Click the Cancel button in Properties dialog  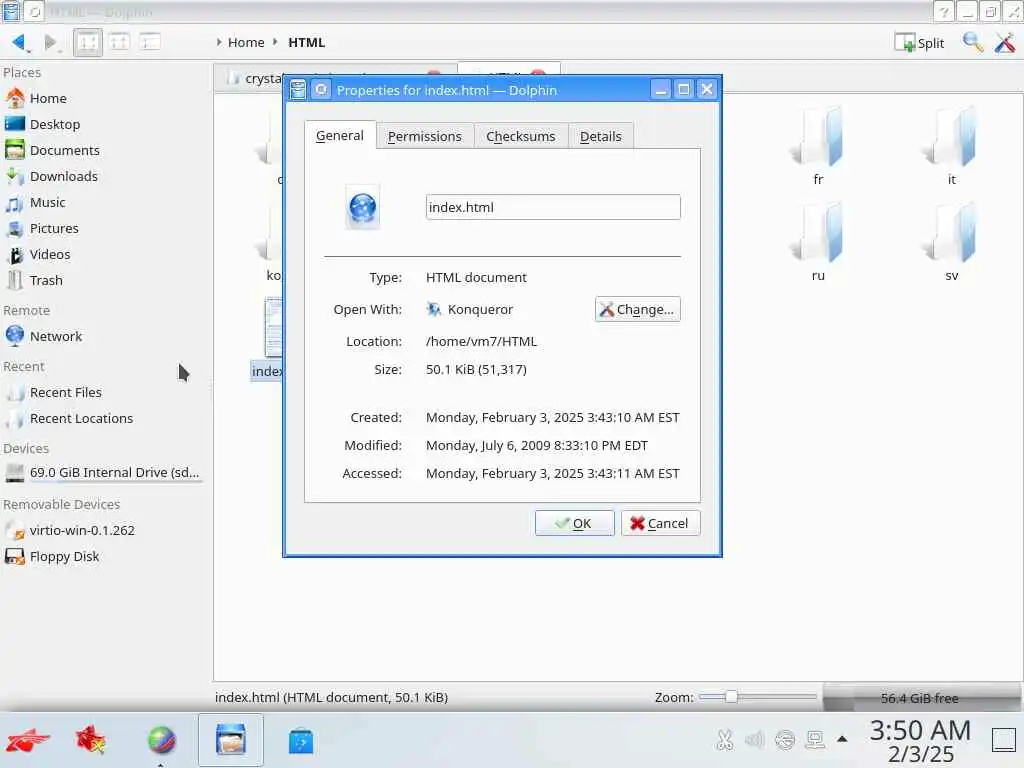[660, 523]
